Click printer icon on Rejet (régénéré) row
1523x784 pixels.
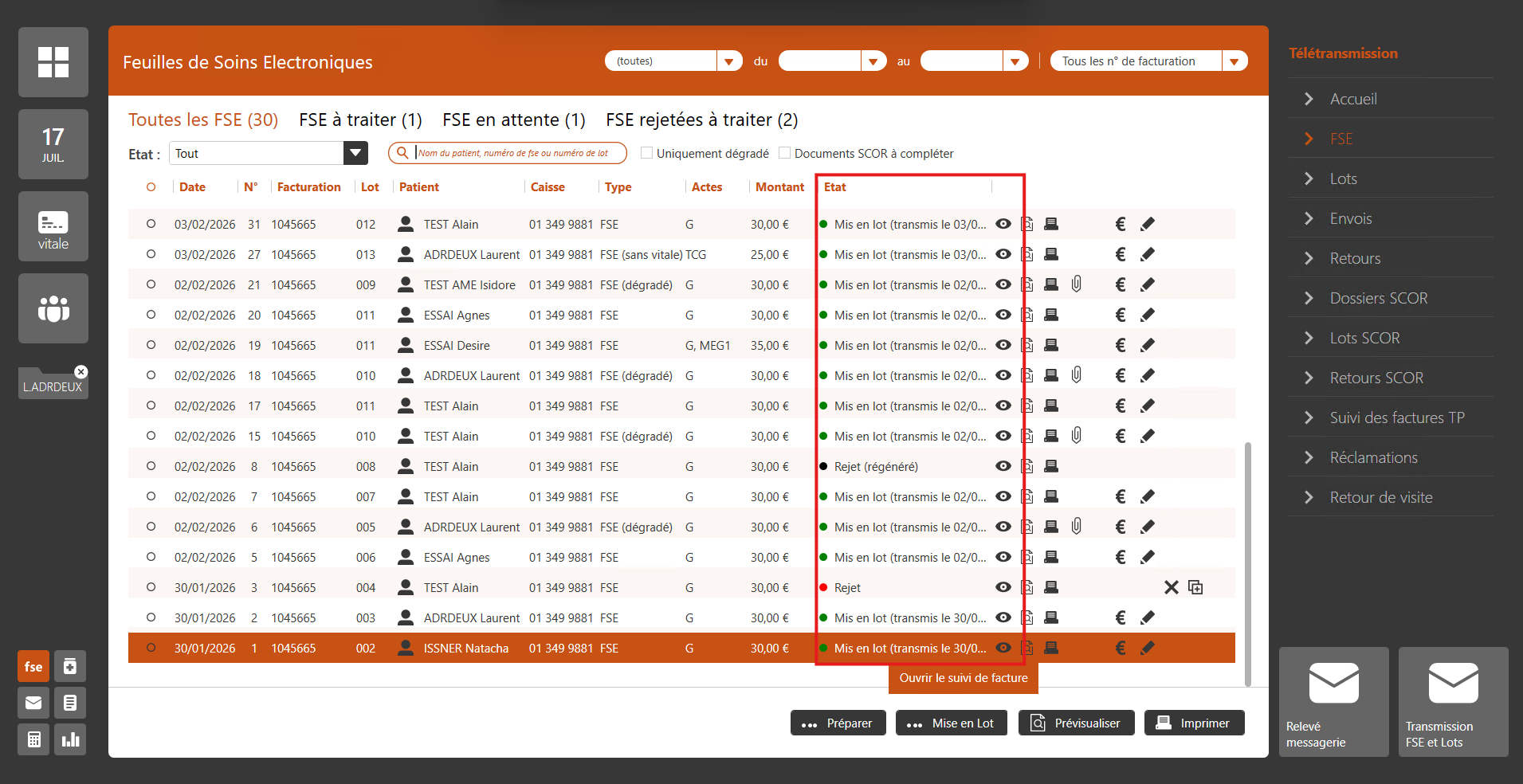1051,466
